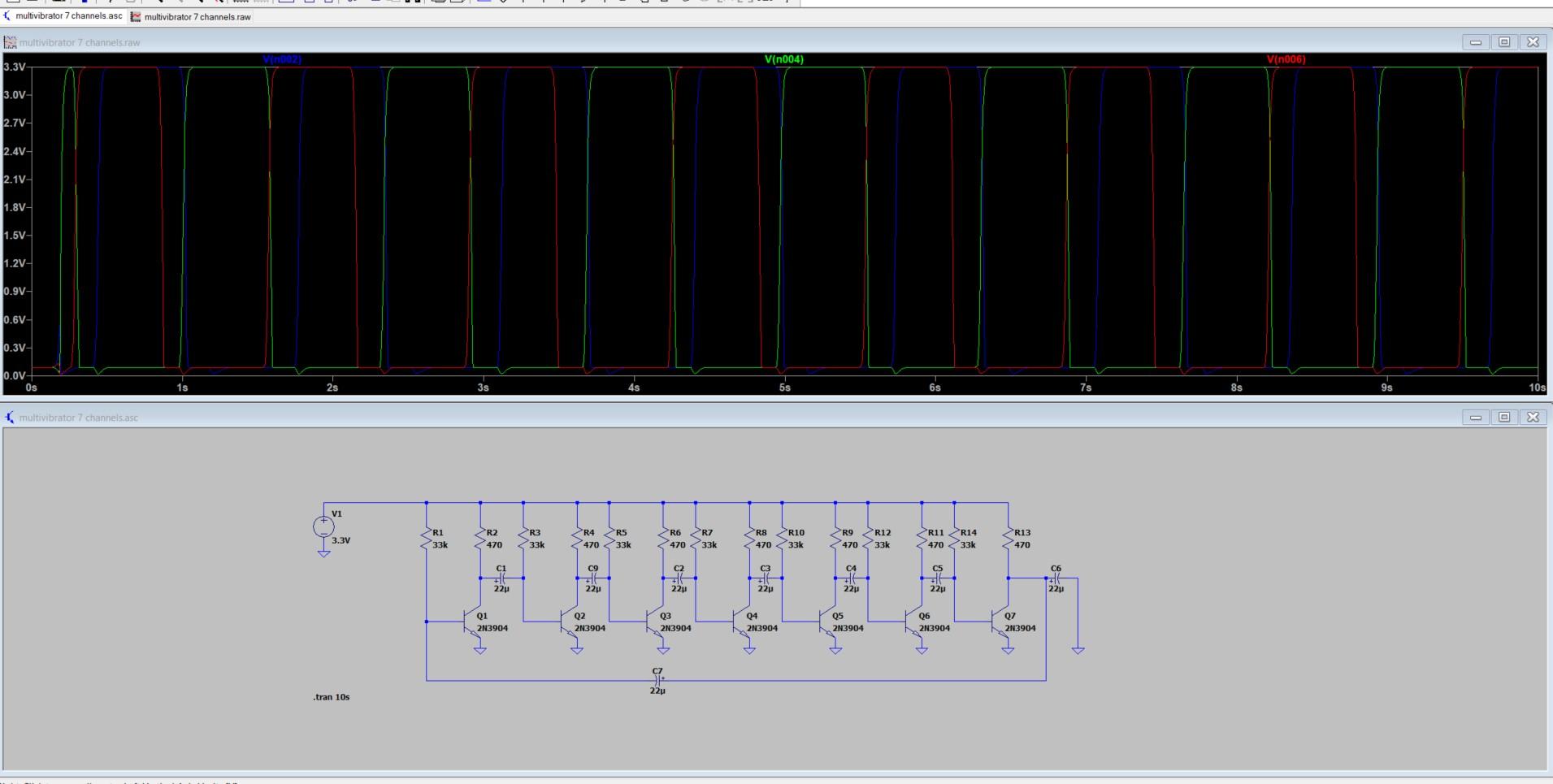Choose resistor R6 in the schematic
The image size is (1553, 784).
663,539
